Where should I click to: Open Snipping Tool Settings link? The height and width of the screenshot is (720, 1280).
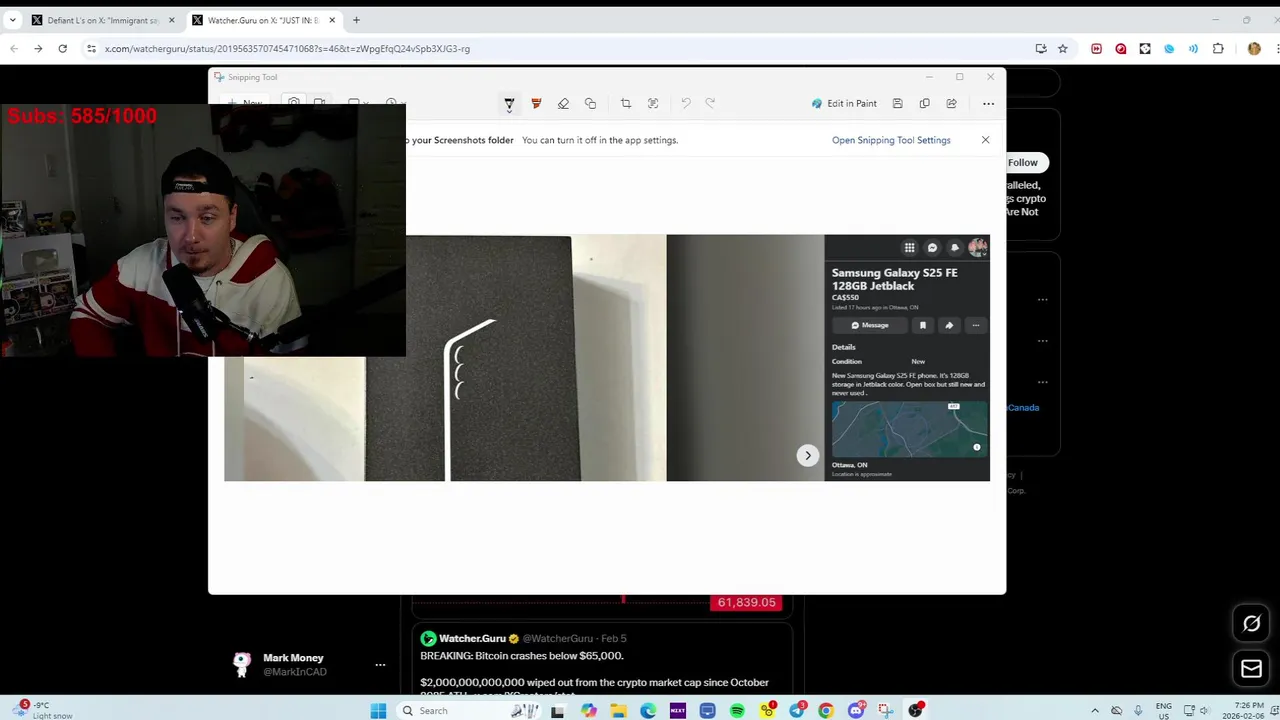coord(891,140)
